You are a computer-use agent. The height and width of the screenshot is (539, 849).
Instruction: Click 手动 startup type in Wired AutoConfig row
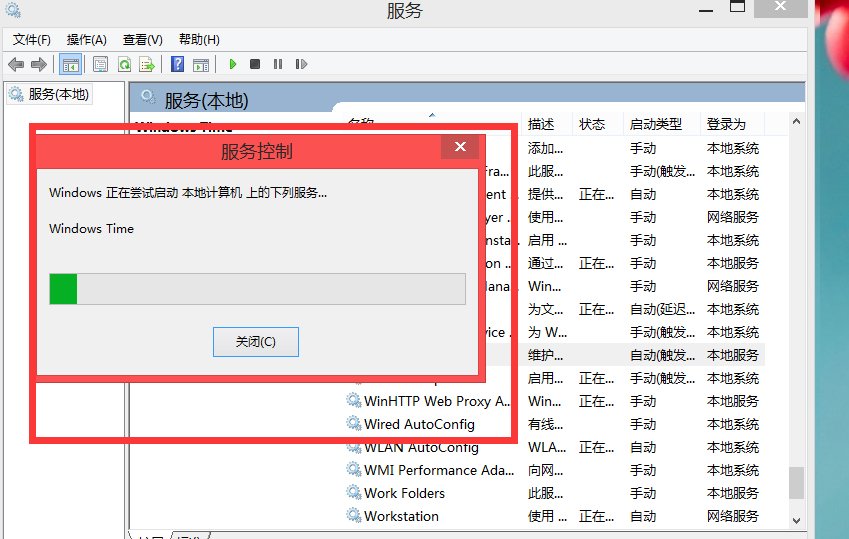[x=643, y=424]
